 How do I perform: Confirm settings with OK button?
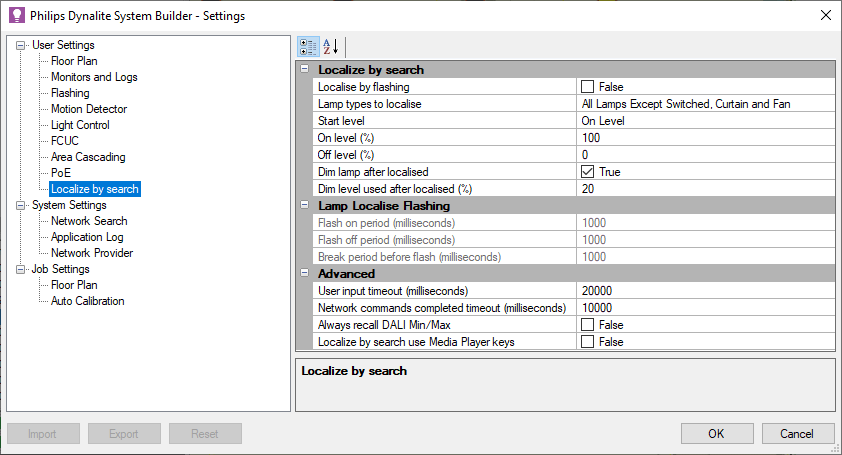(717, 434)
